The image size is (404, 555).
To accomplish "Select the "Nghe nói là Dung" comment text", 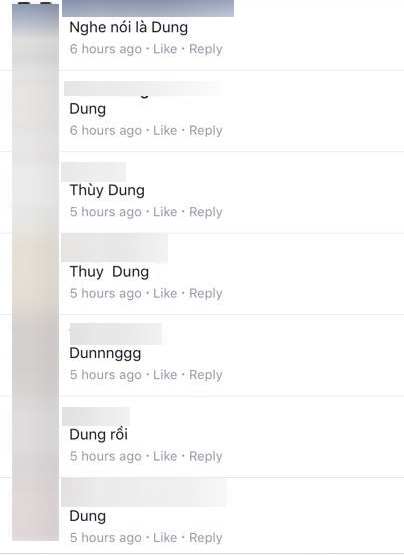I will tap(129, 28).
